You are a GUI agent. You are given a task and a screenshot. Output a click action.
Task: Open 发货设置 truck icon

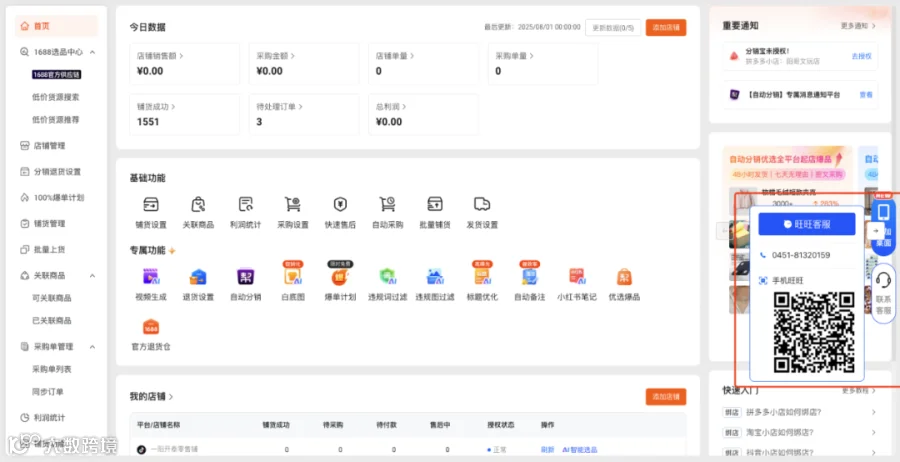(482, 204)
